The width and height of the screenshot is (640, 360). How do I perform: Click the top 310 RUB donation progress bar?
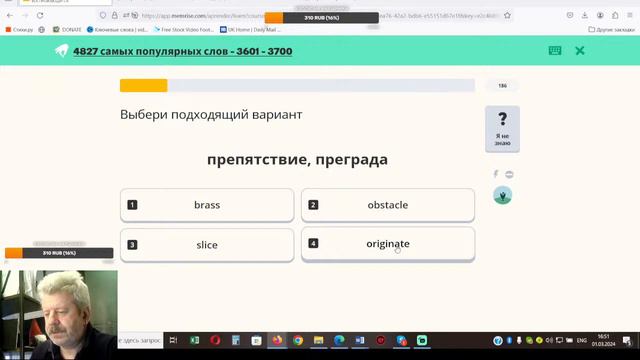[x=322, y=18]
